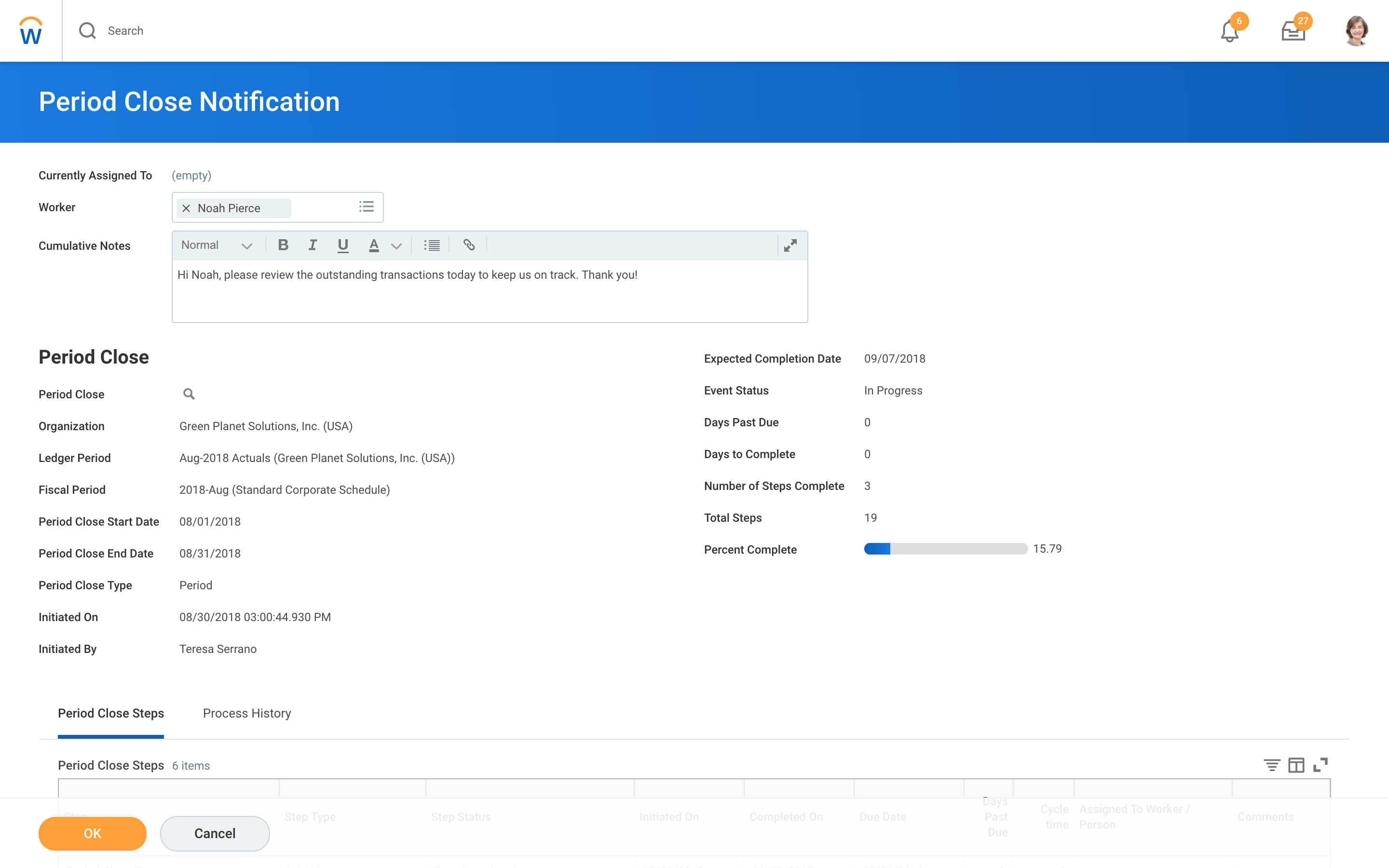Toggle italic formatting

(x=313, y=245)
